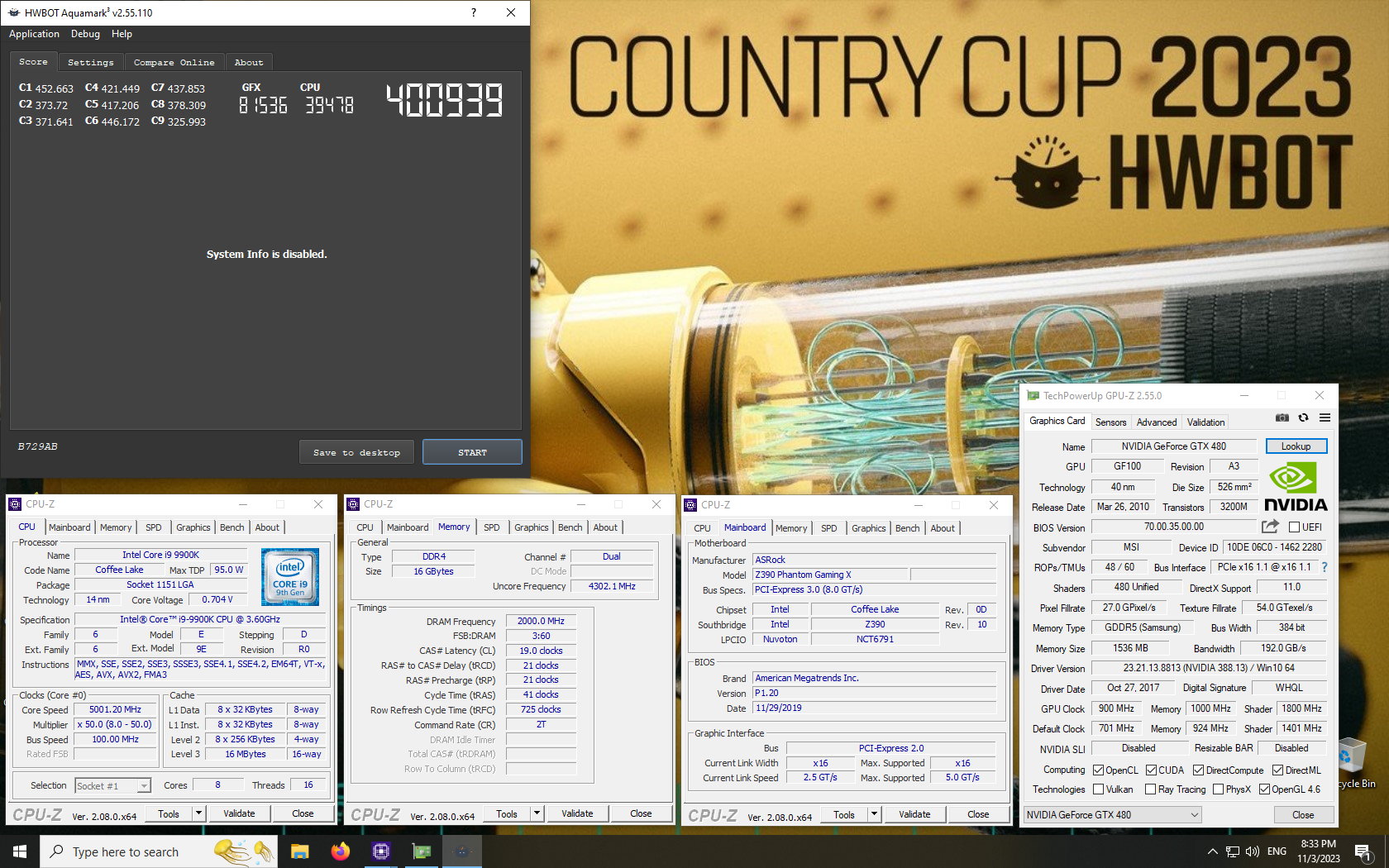Click the HWBOT Aquamark title bar icon
The width and height of the screenshot is (1389, 868).
pos(13,12)
